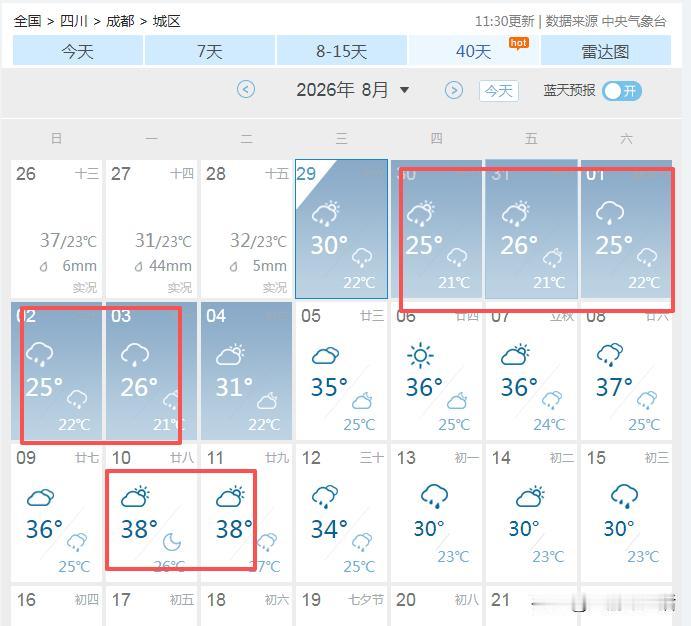Select the 44mm rainfall on day 27

click(x=170, y=266)
